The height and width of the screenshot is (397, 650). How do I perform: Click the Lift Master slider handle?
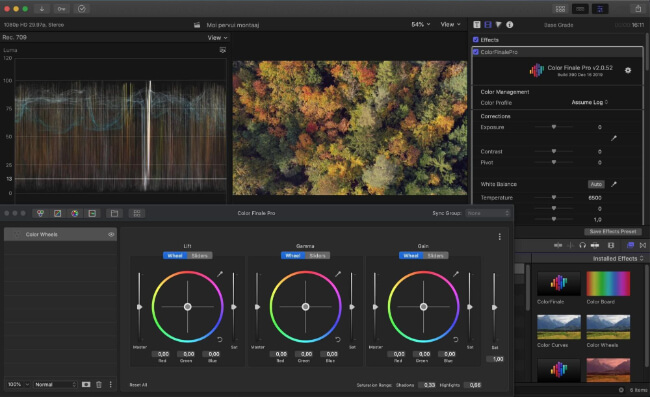139,307
